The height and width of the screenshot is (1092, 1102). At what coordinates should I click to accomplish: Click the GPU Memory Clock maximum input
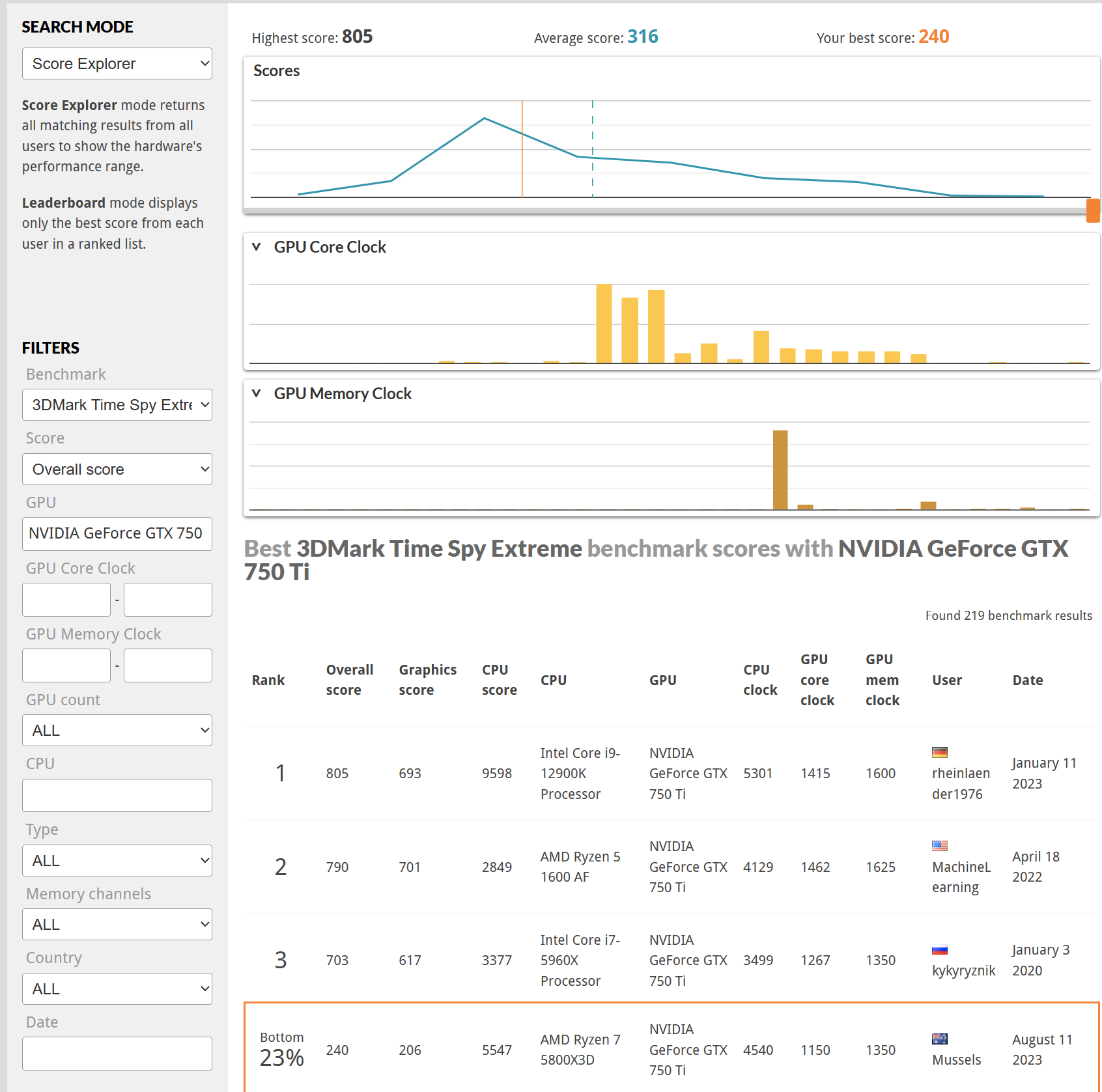coord(168,665)
